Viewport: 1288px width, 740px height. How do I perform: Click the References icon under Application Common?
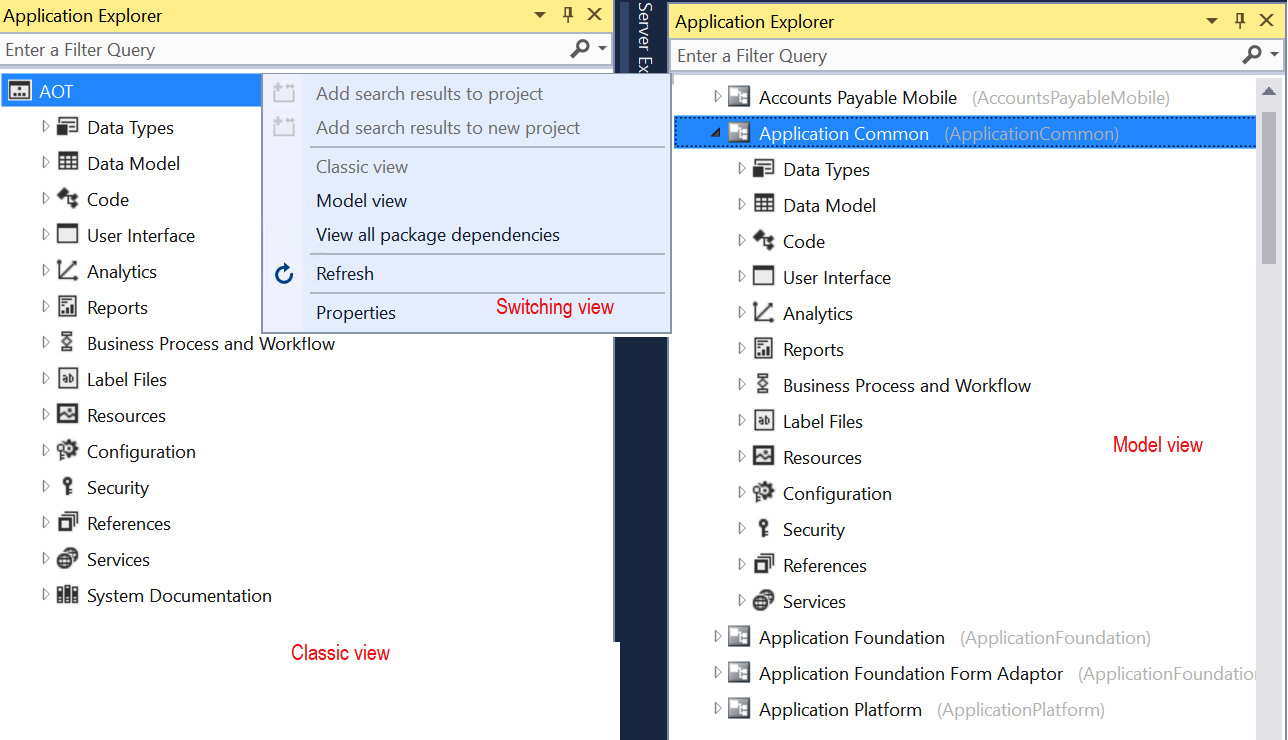pyautogui.click(x=764, y=565)
